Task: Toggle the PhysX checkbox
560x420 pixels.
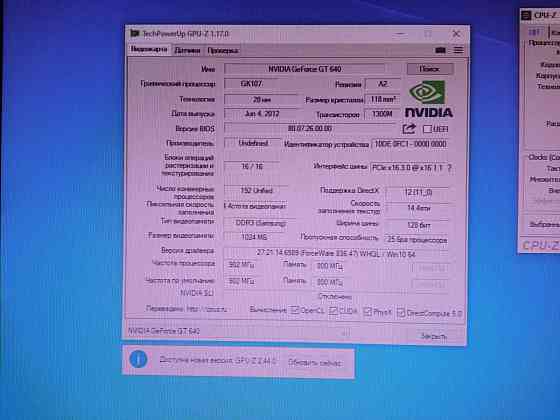Action: [368, 311]
